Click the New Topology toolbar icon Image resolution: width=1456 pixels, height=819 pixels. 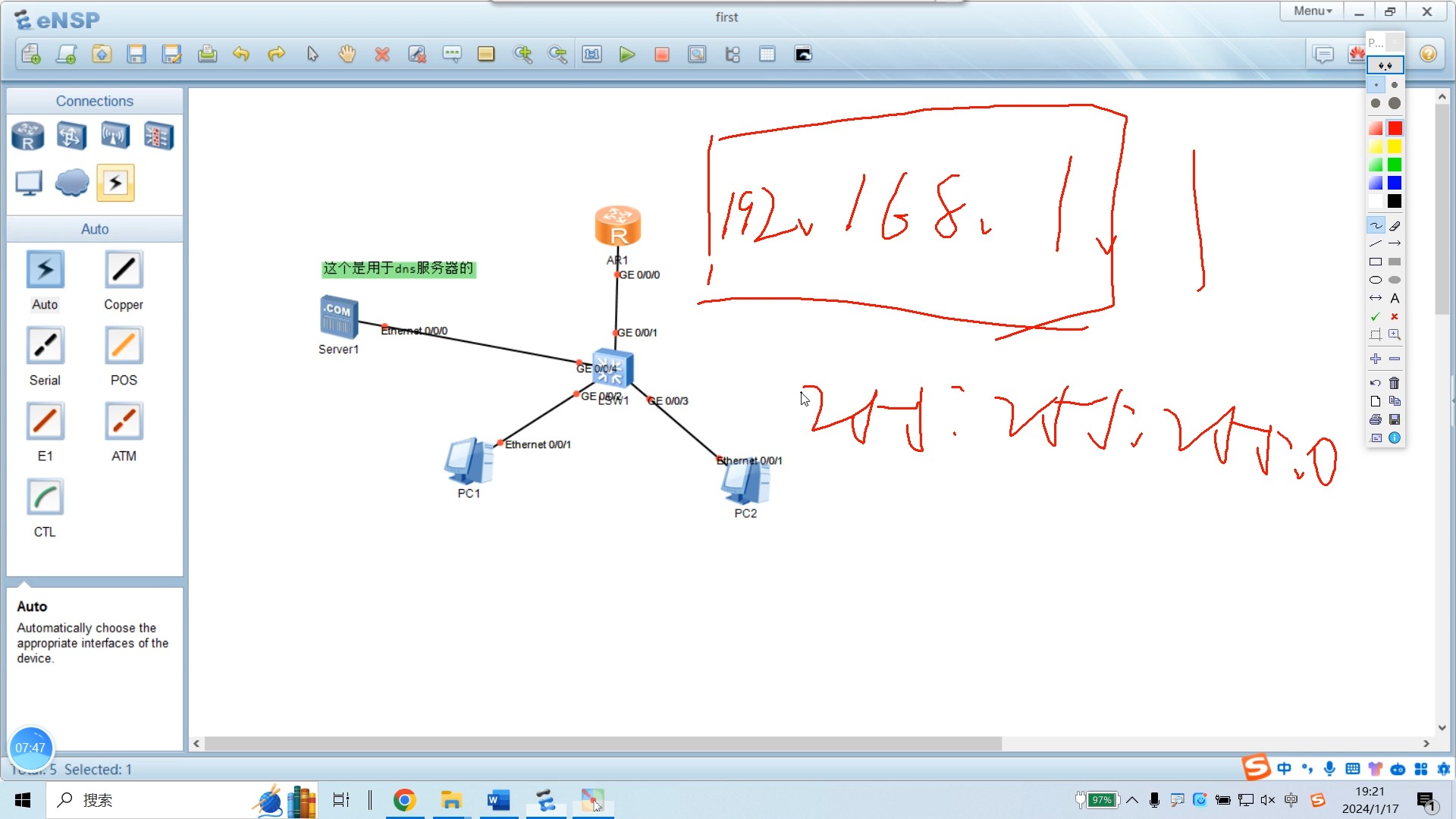tap(31, 54)
